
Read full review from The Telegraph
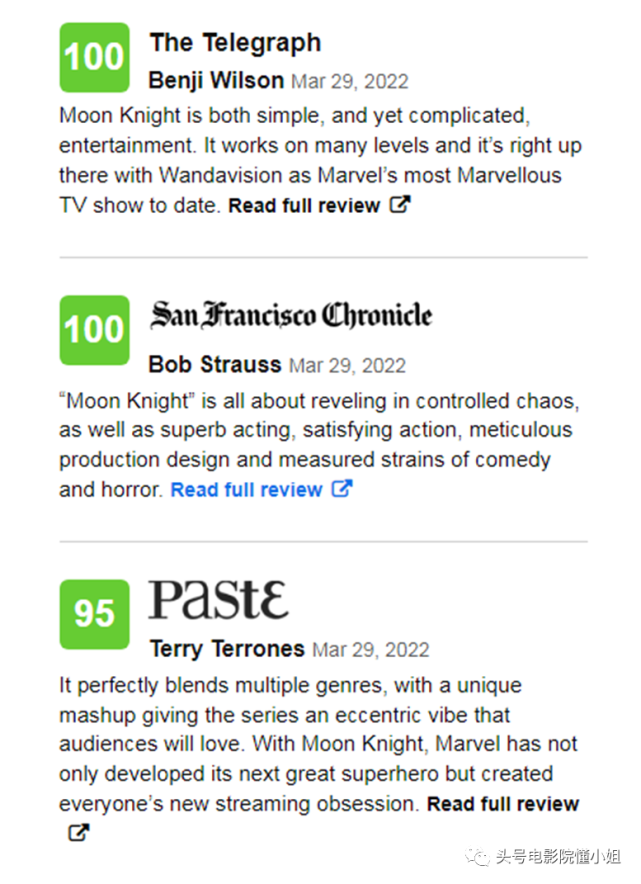pyautogui.click(x=304, y=206)
